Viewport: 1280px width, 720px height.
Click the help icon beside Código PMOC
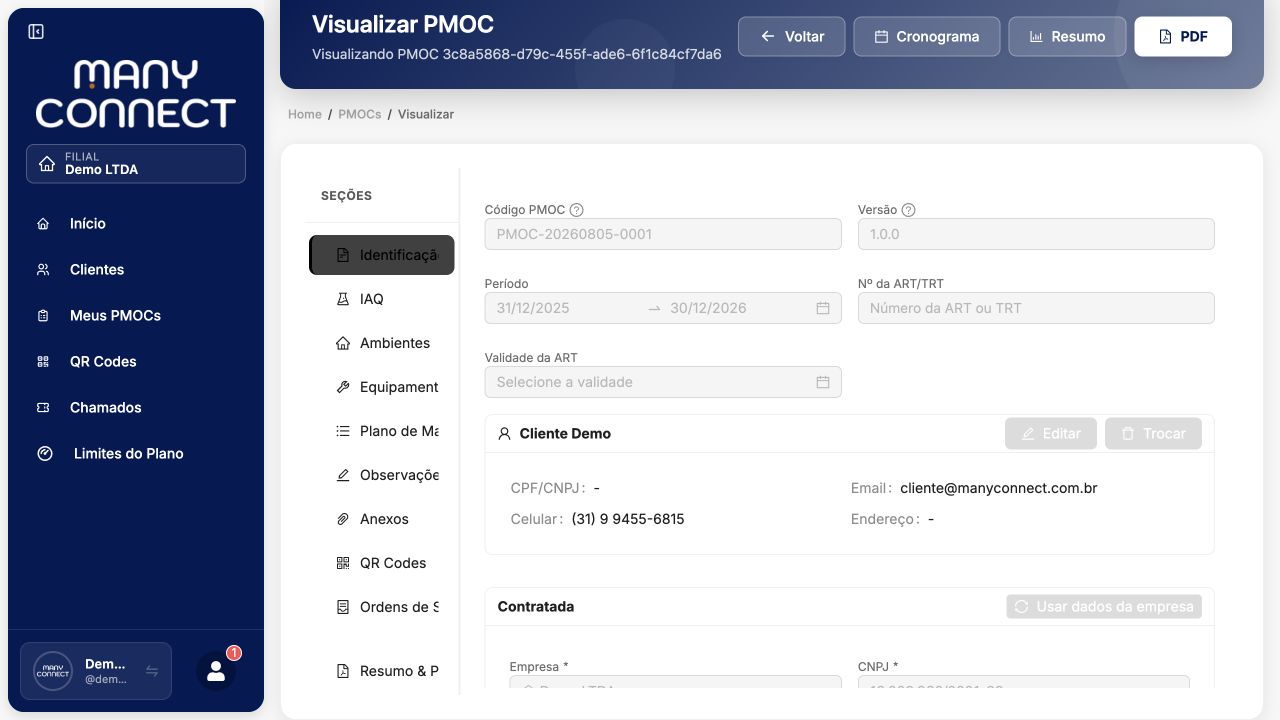click(x=576, y=210)
